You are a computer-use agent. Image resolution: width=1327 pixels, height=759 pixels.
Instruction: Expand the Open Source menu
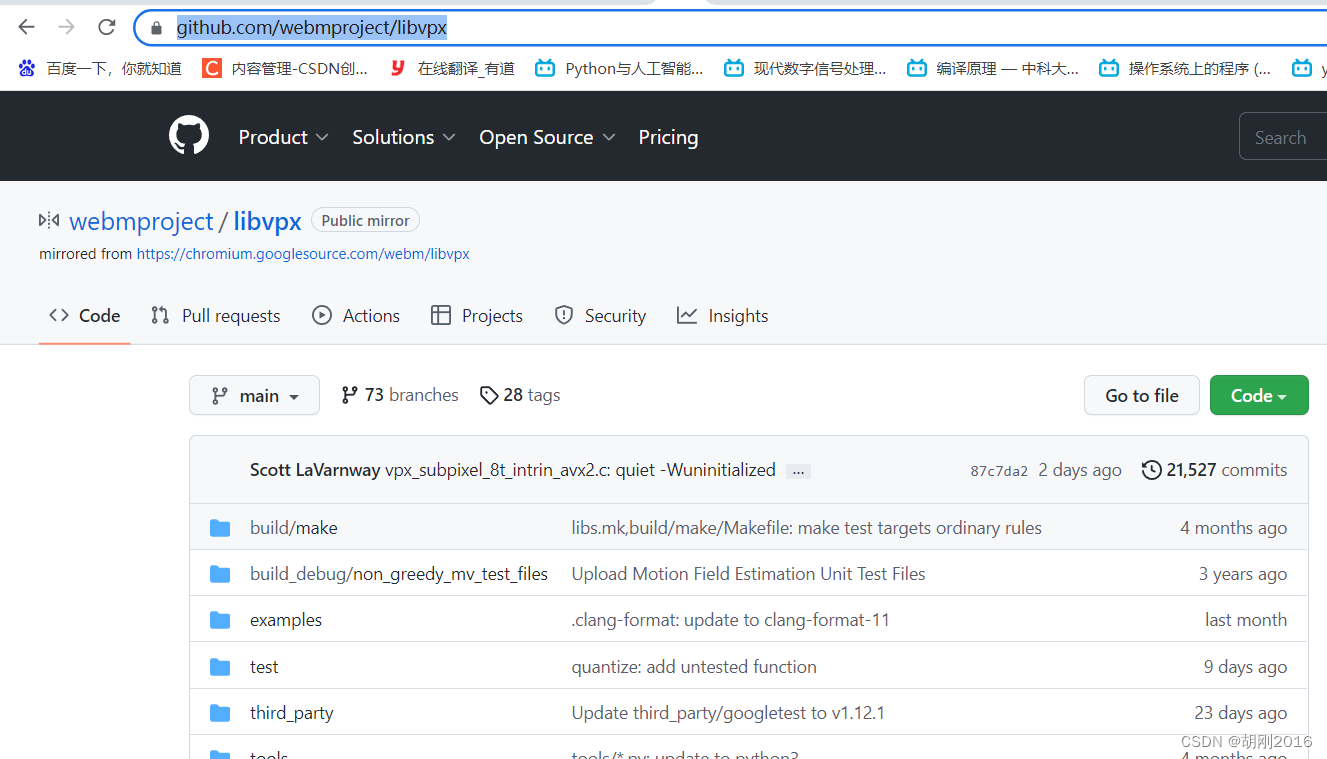(547, 137)
